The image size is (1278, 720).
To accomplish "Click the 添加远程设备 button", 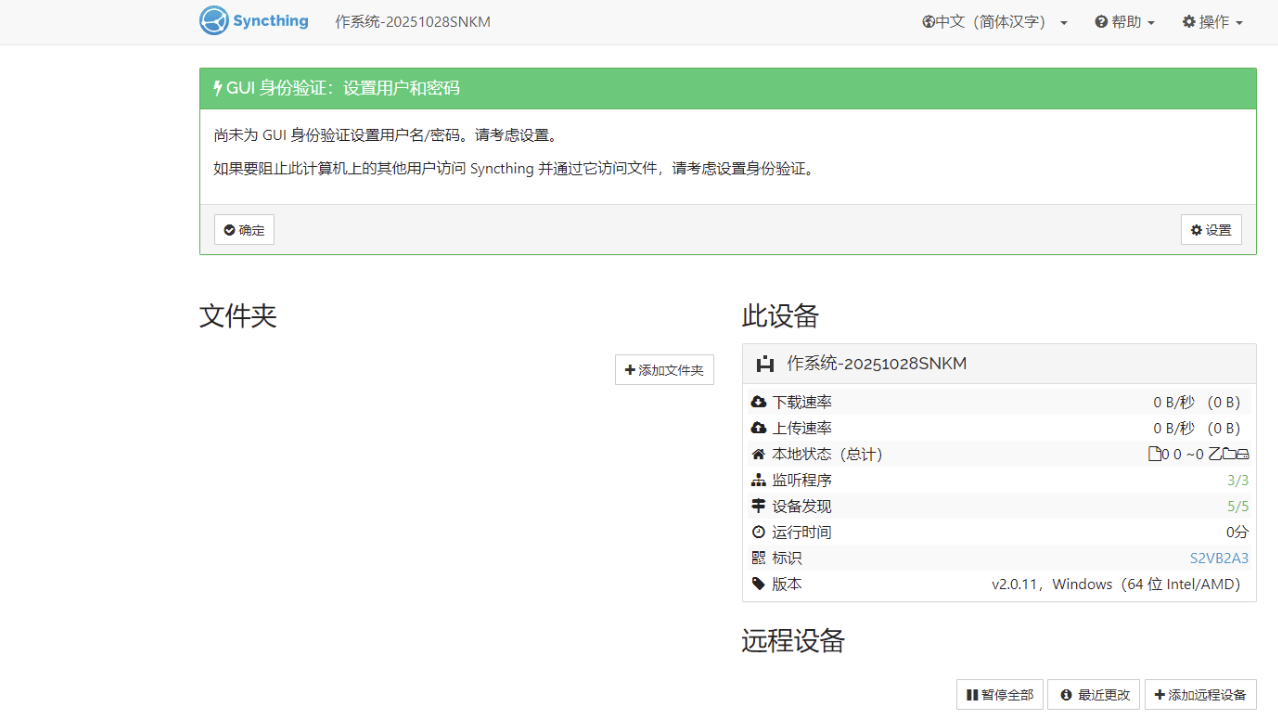I will coord(1200,694).
